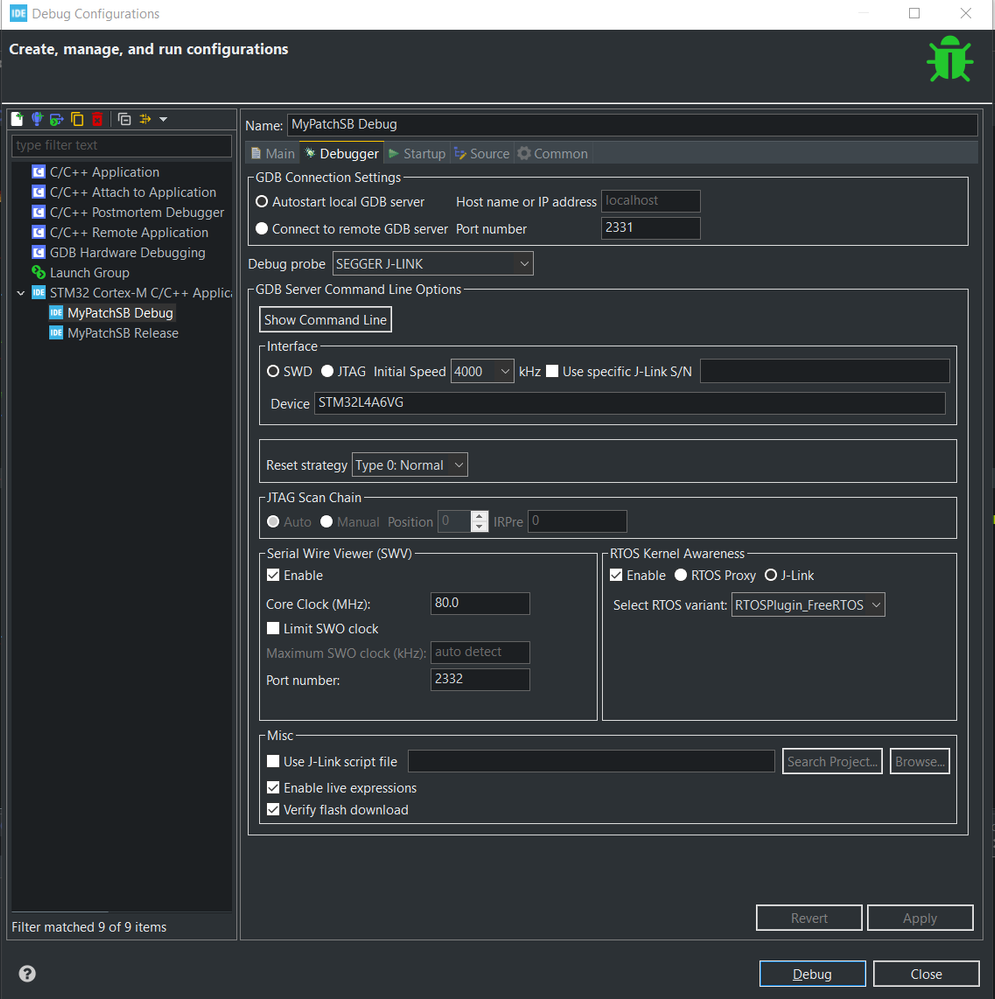The height and width of the screenshot is (999, 995).
Task: Click the JTAG Position stepper down arrow
Action: pyautogui.click(x=480, y=527)
